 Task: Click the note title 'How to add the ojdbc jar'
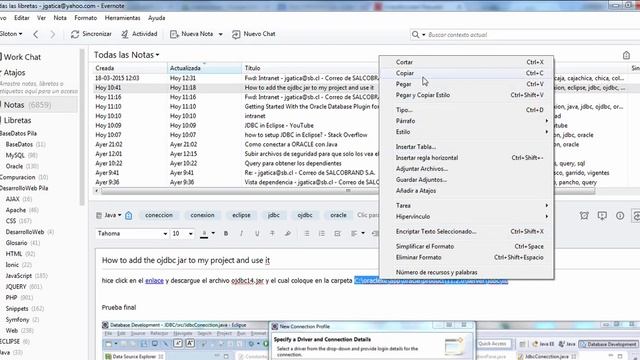186,260
